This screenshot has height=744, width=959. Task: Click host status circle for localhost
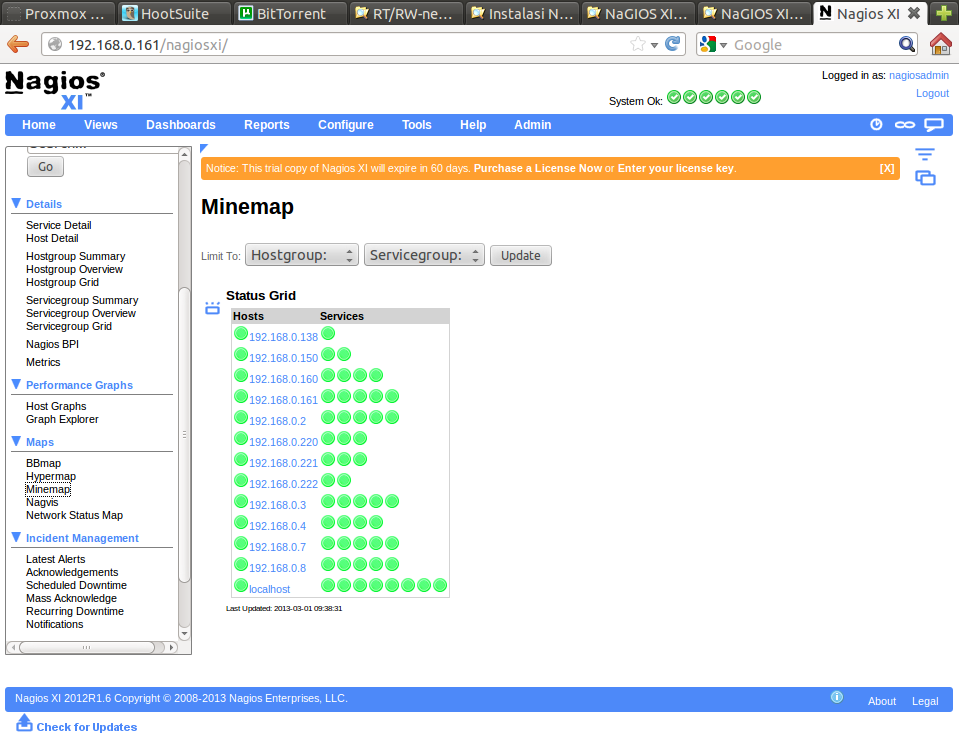pos(241,586)
